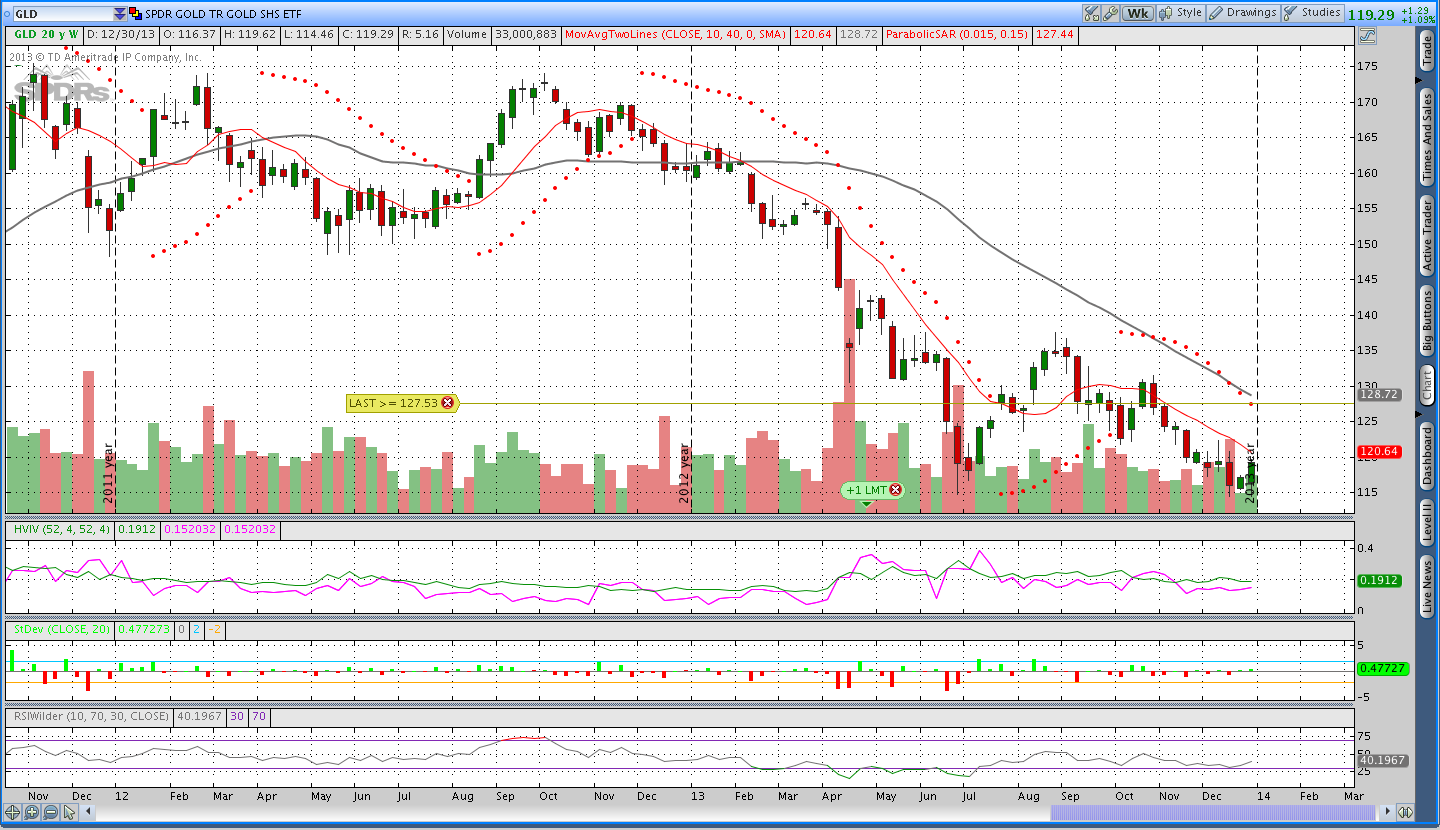The image size is (1440, 830).
Task: Select the pointer cursor tool icon
Action: pyautogui.click(x=69, y=812)
